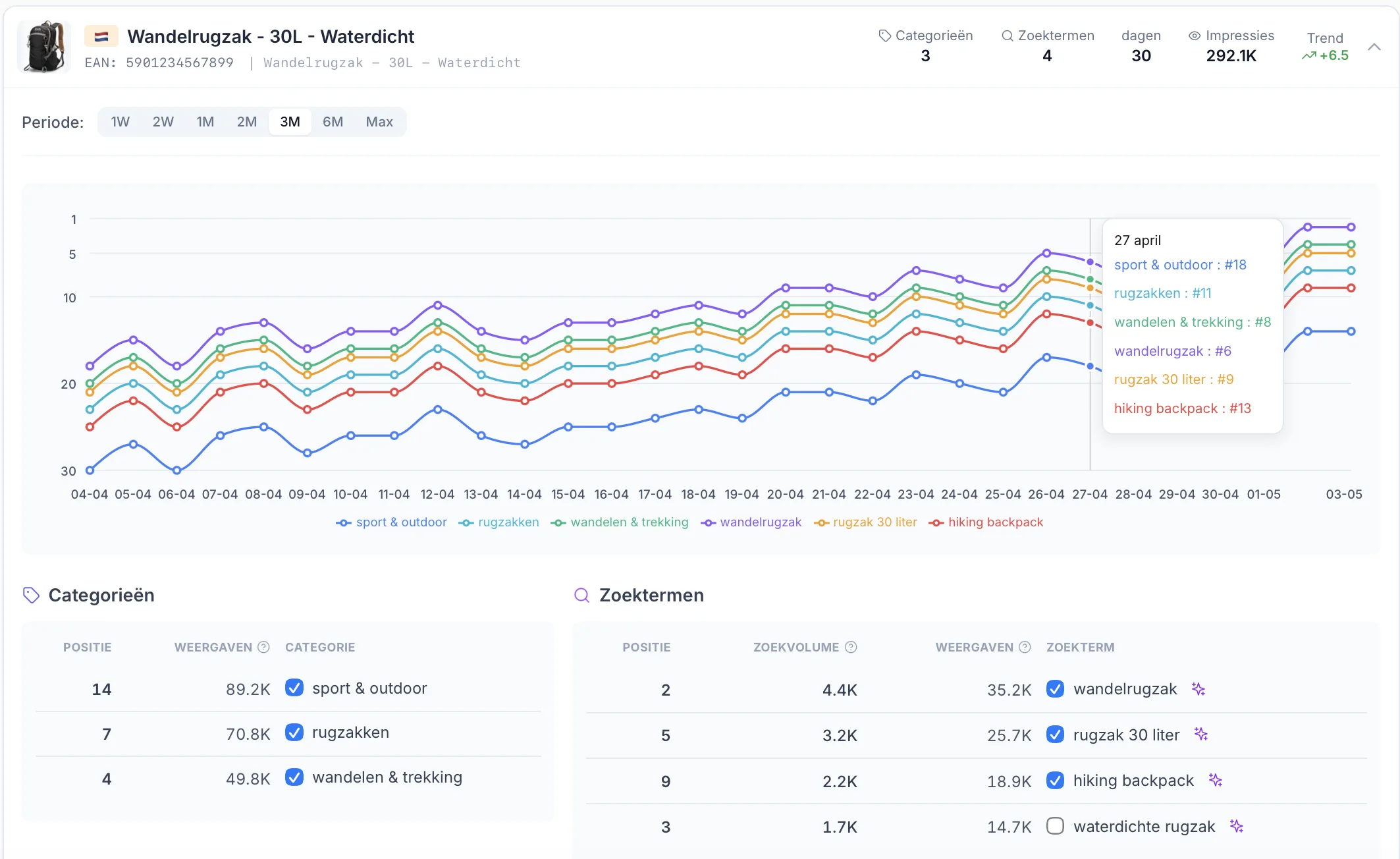Open the Zoekvolume help icon

point(851,647)
